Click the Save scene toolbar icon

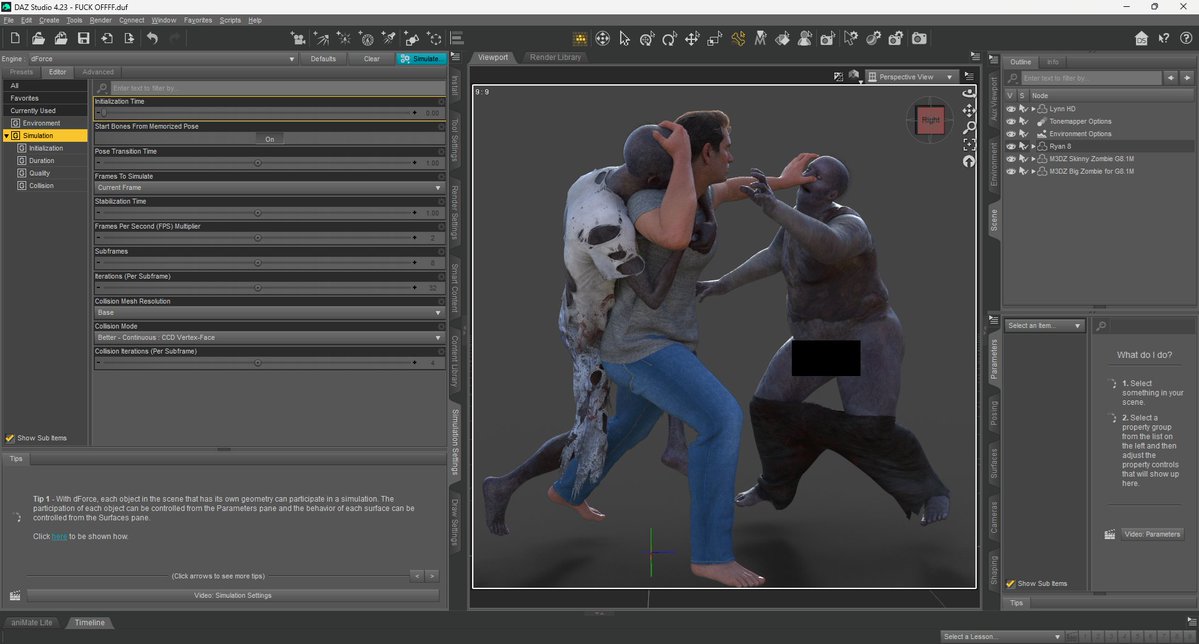84,38
